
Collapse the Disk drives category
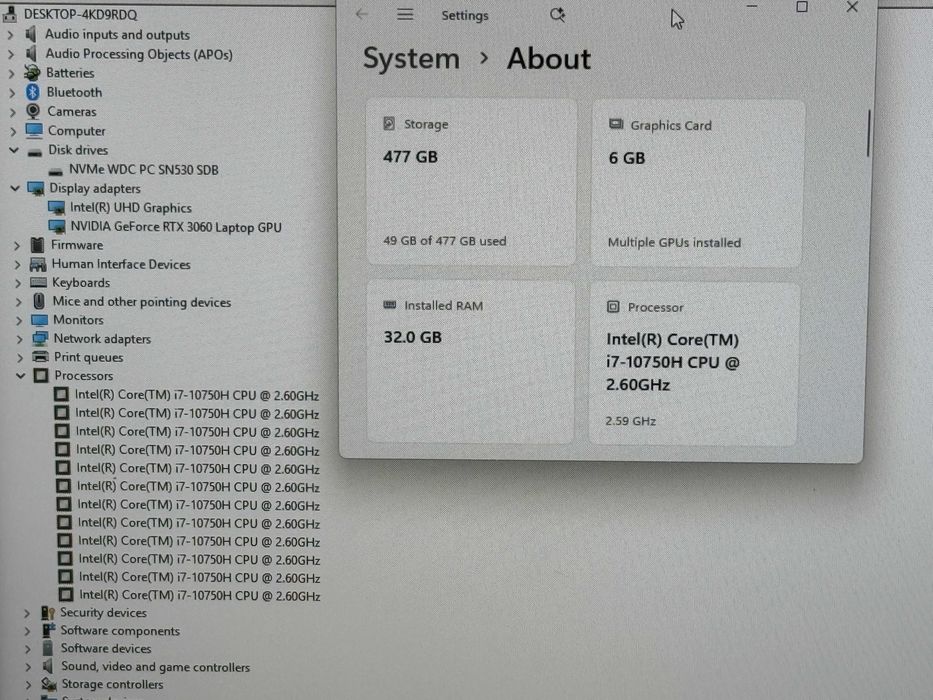point(14,150)
